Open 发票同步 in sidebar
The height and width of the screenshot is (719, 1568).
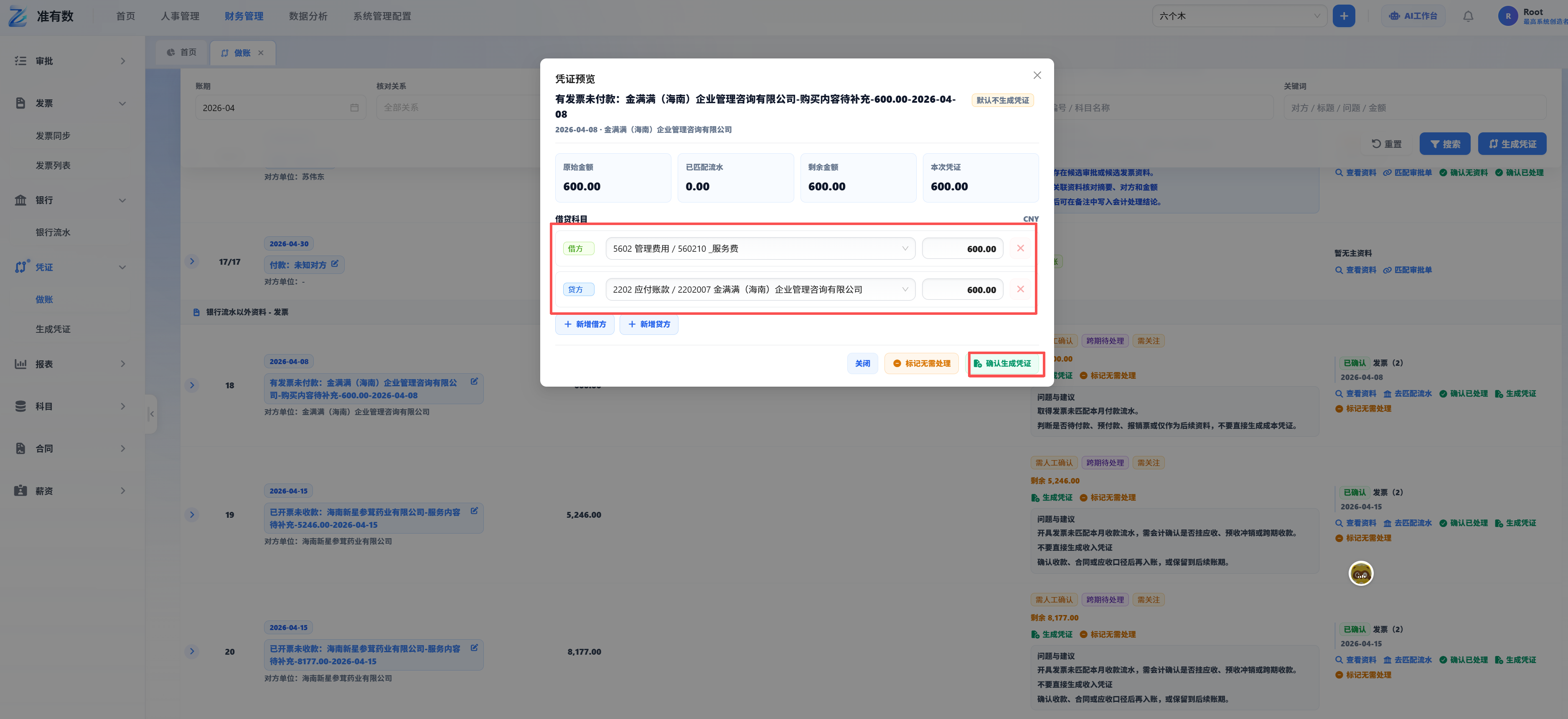tap(53, 136)
